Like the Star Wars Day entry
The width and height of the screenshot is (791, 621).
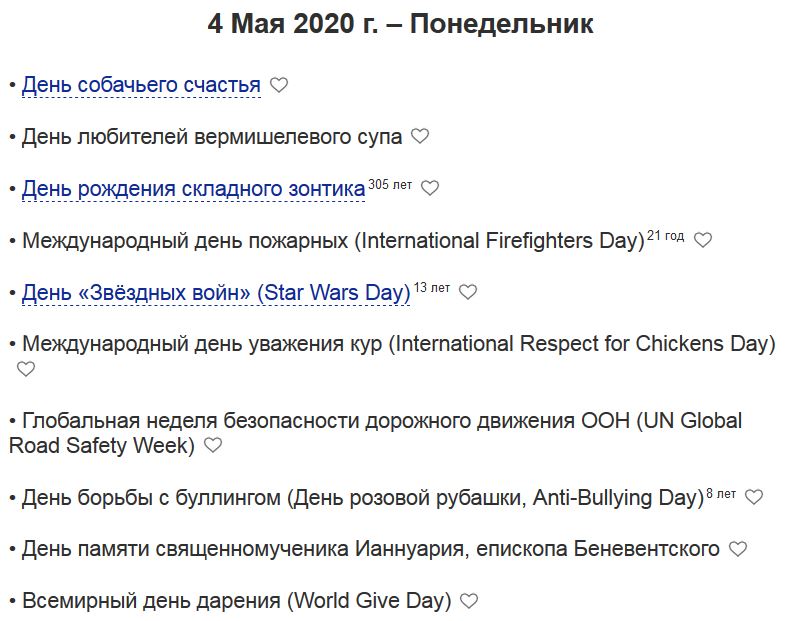pyautogui.click(x=468, y=292)
